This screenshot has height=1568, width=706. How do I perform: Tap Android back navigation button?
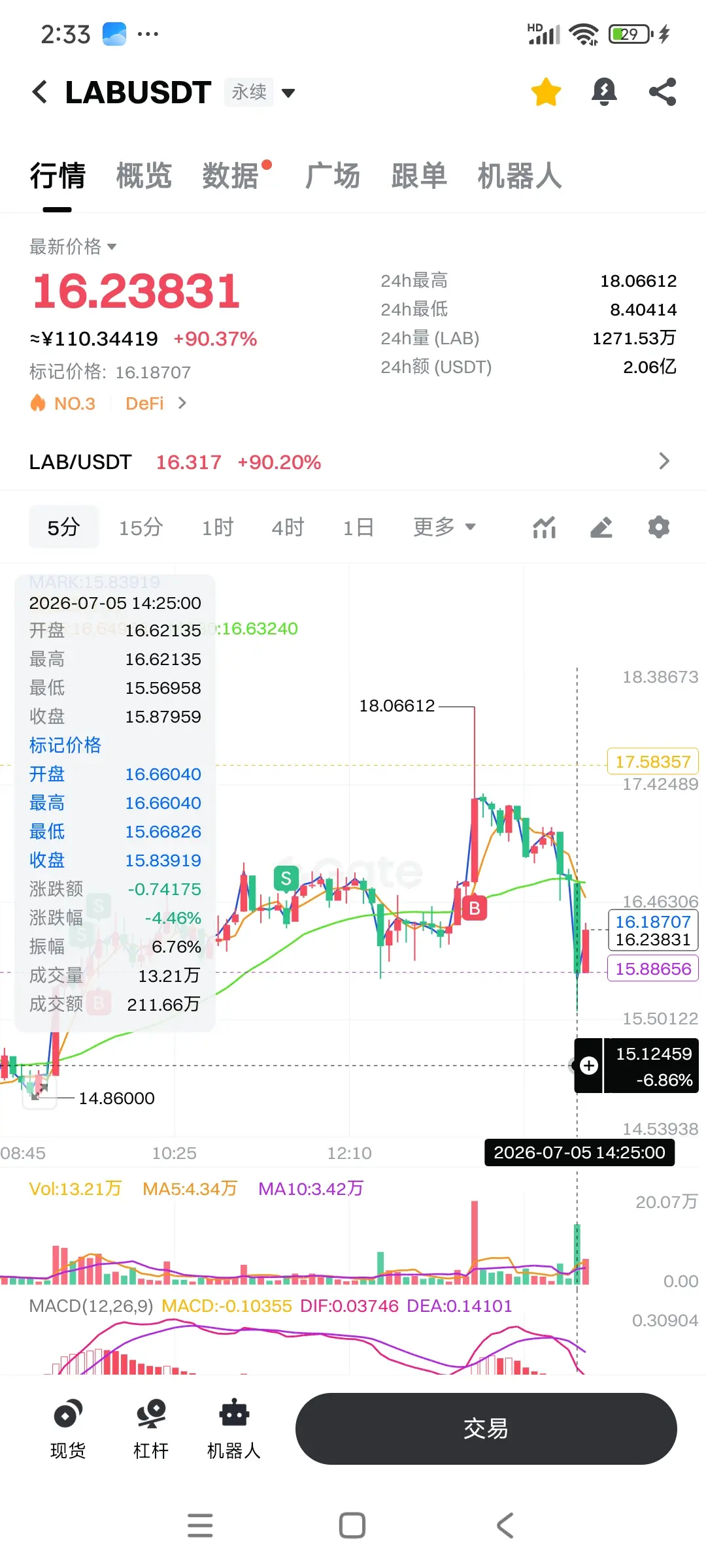click(505, 1526)
